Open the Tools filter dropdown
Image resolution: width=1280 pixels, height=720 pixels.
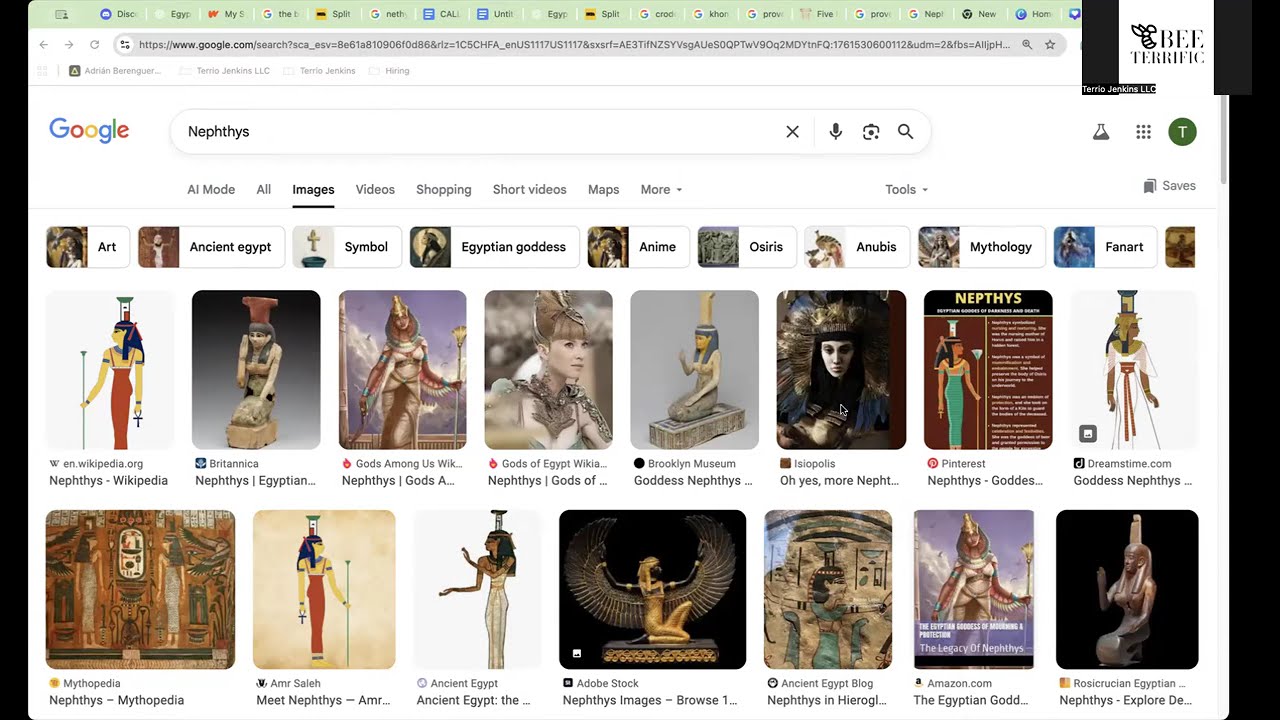[906, 190]
